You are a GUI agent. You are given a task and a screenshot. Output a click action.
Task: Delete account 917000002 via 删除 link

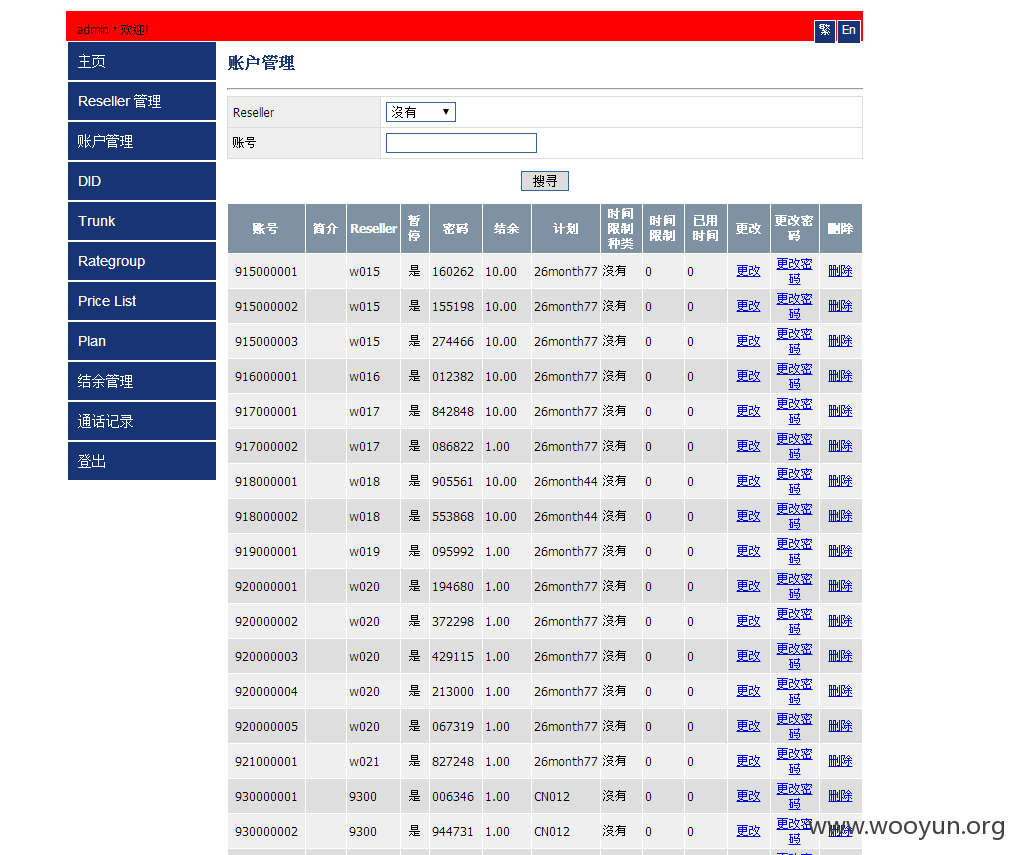840,446
